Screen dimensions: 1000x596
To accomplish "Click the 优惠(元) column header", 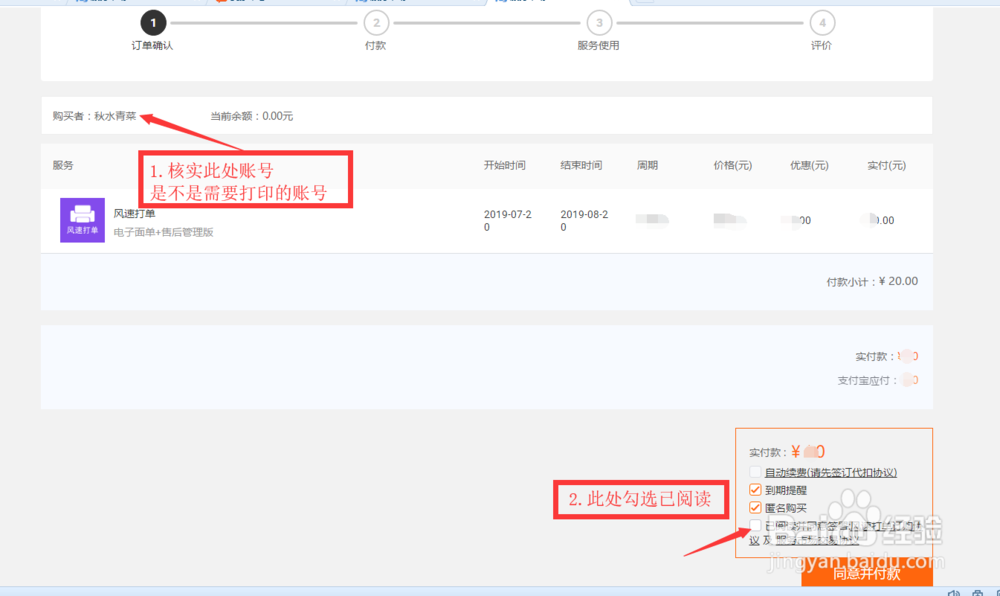I will pos(809,165).
